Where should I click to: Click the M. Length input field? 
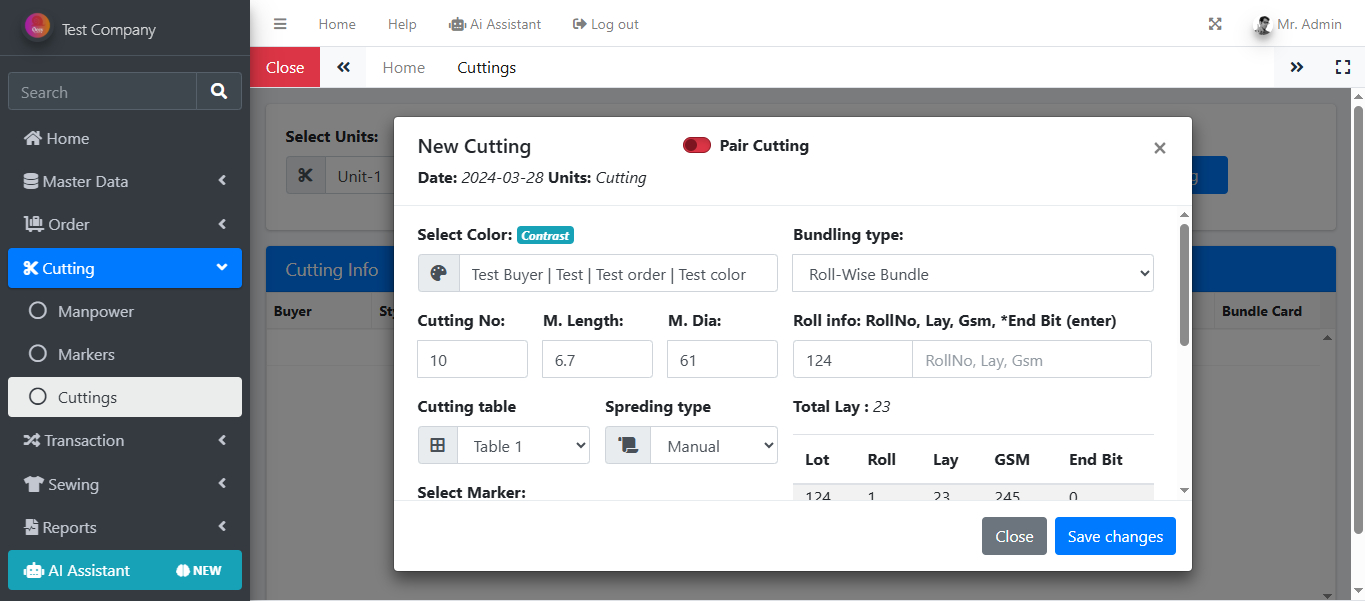[597, 359]
